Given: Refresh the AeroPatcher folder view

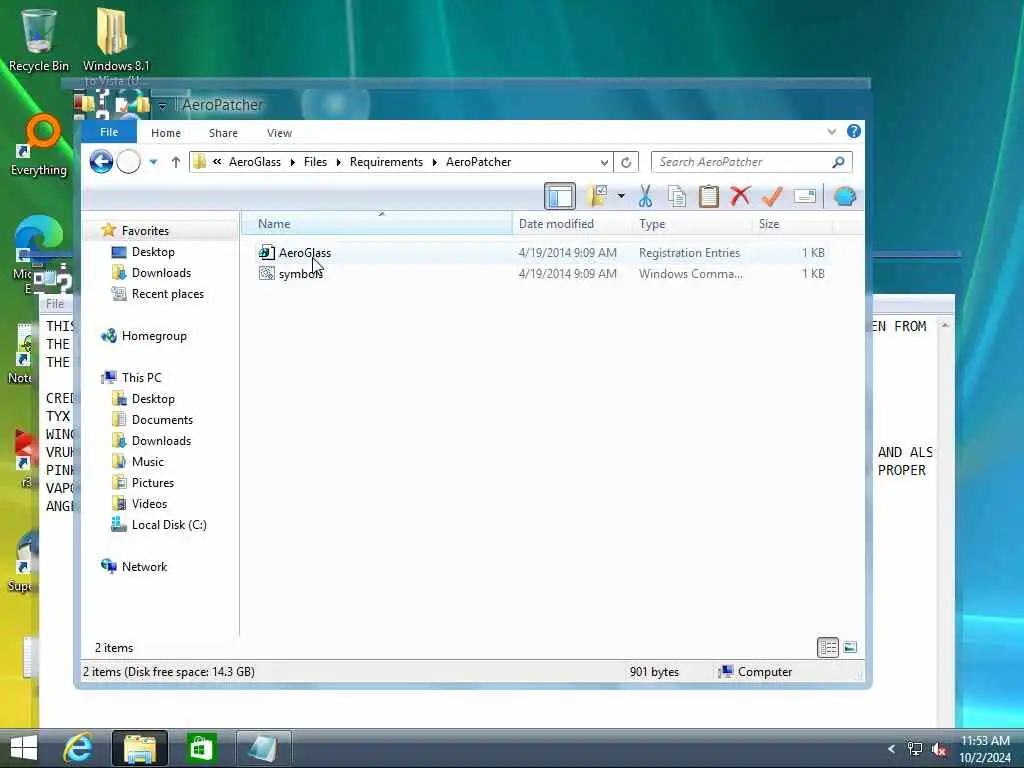Looking at the screenshot, I should pyautogui.click(x=626, y=162).
